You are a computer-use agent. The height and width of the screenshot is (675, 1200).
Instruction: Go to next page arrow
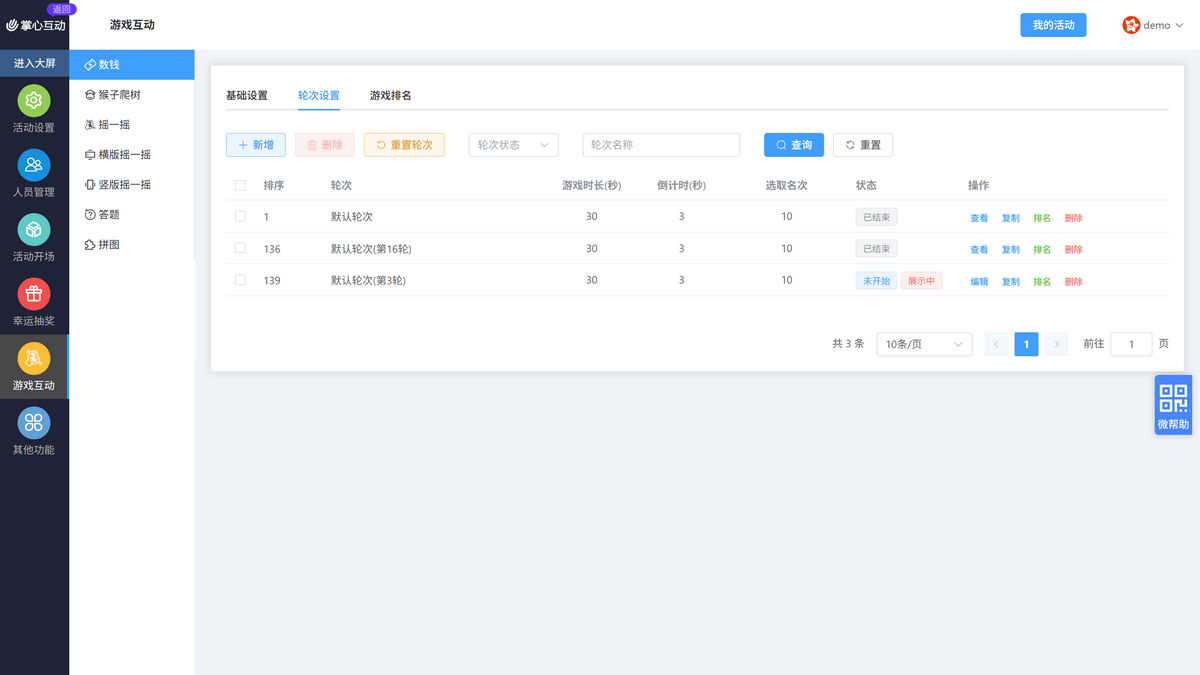pos(1056,344)
